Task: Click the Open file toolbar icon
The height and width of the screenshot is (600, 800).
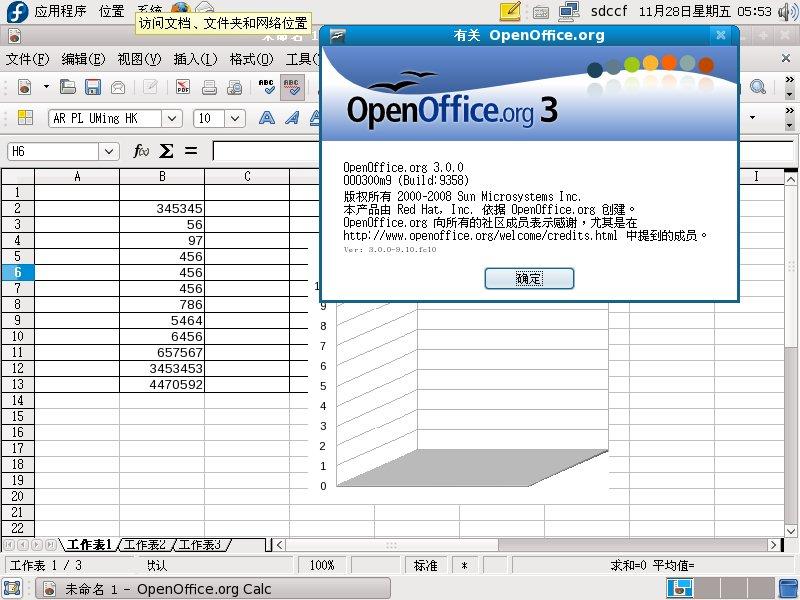Action: (67, 87)
